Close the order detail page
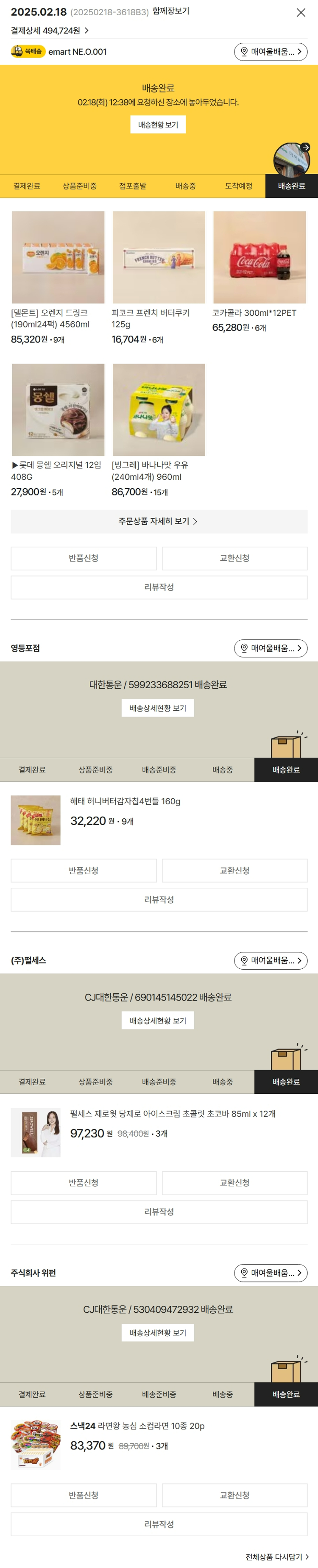 pos(300,12)
